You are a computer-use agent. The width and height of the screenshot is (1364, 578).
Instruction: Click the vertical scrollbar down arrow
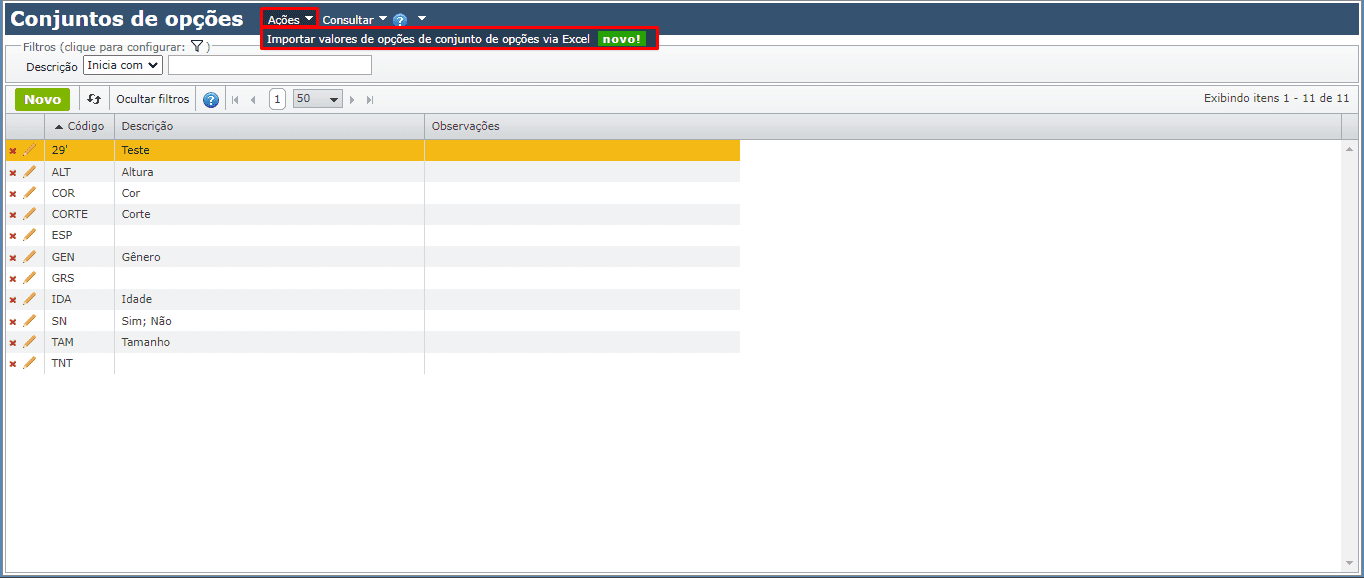(1349, 564)
